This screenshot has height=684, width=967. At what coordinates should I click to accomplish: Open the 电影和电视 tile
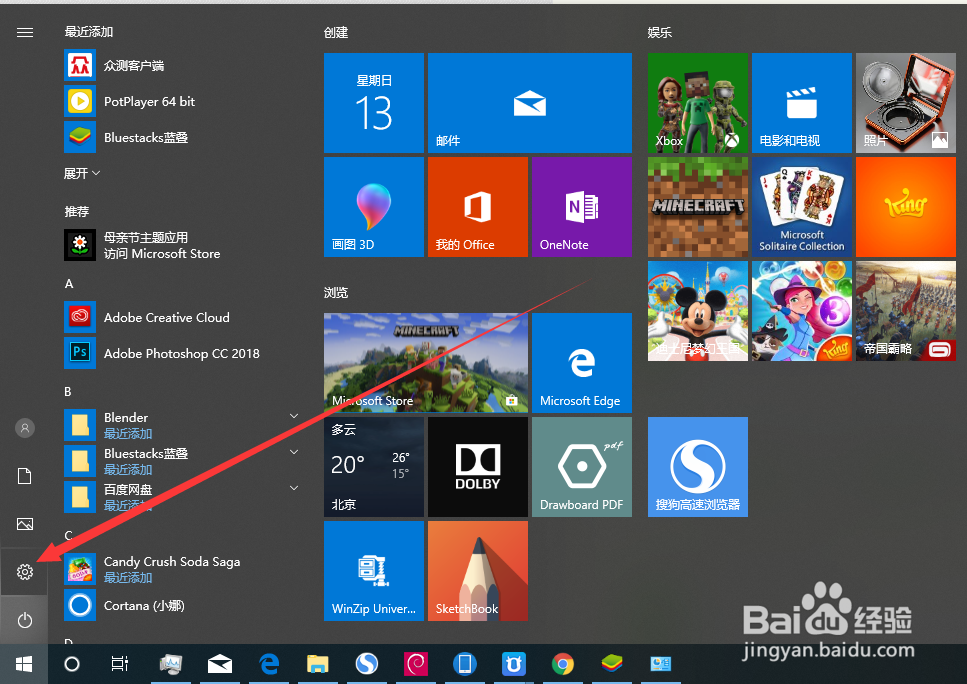click(802, 102)
